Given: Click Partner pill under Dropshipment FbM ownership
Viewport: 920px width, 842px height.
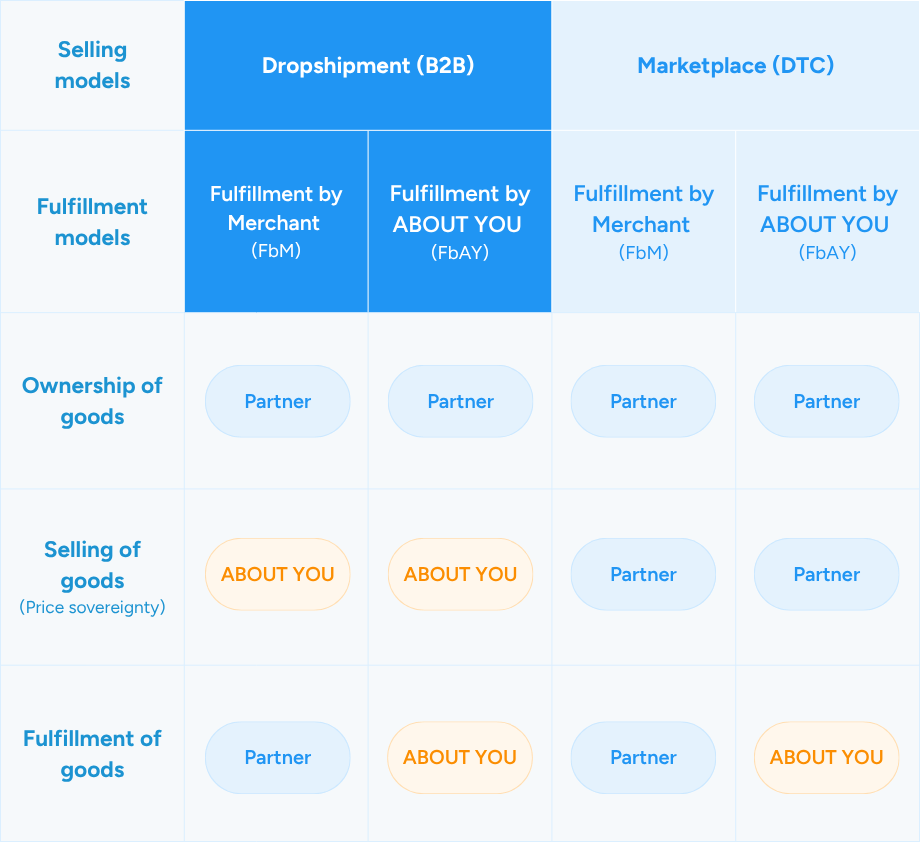Looking at the screenshot, I should click(278, 401).
